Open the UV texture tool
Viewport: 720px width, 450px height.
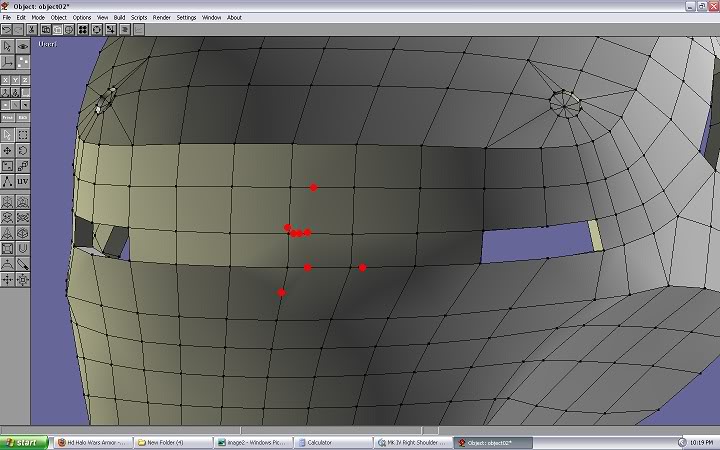pyautogui.click(x=22, y=181)
